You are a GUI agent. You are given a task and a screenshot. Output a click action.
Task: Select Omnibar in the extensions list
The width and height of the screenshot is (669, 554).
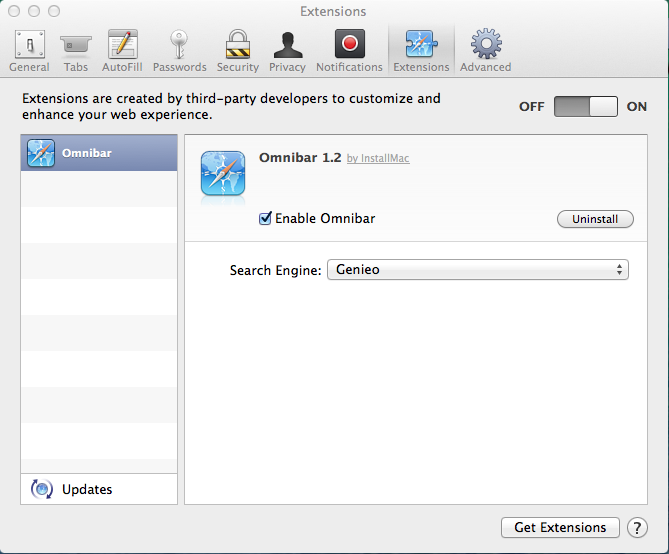tap(99, 153)
